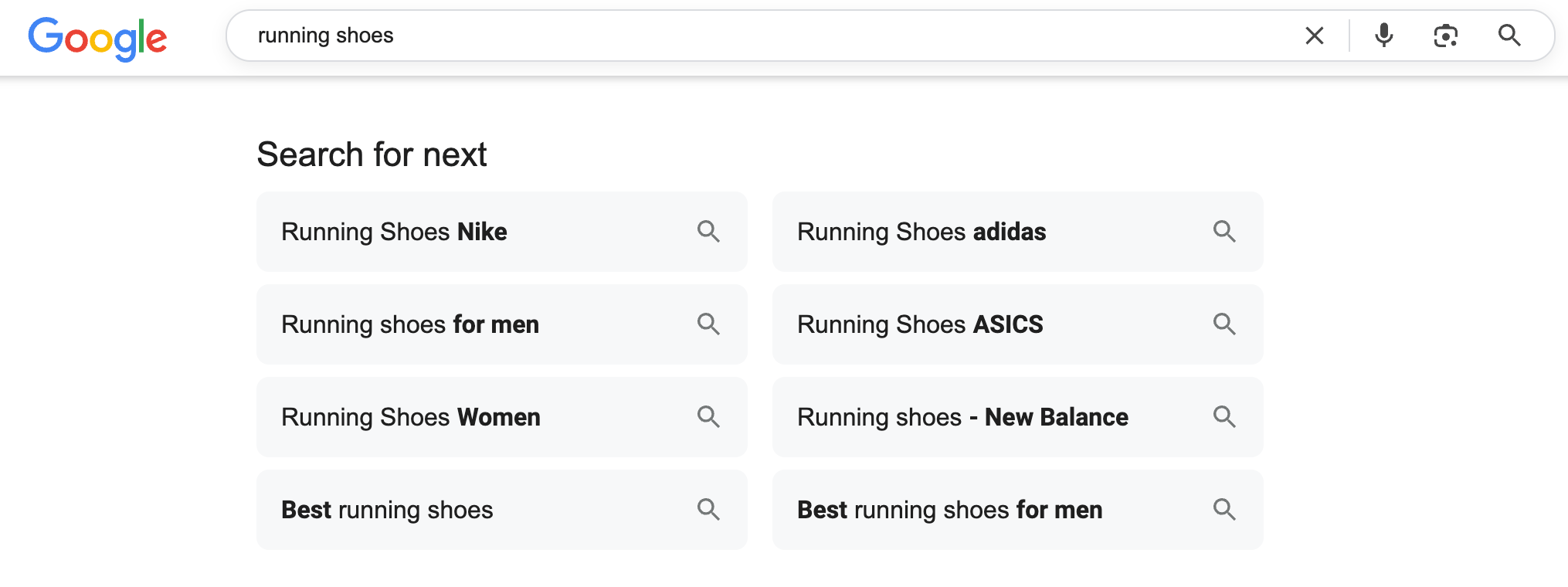Click magnifier icon in Running Shoes Nike card

click(x=708, y=232)
